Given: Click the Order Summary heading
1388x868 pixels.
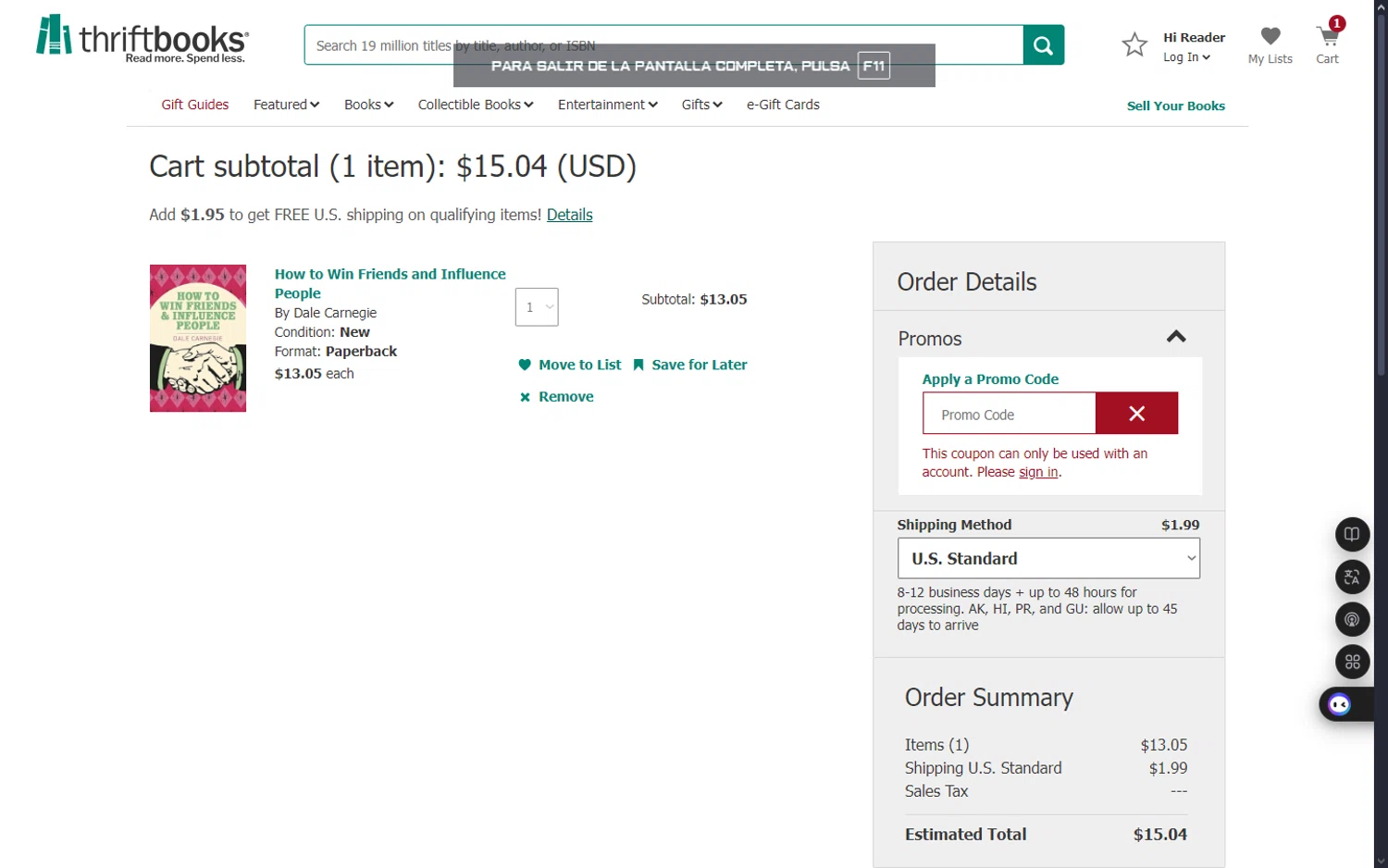Looking at the screenshot, I should tap(989, 698).
